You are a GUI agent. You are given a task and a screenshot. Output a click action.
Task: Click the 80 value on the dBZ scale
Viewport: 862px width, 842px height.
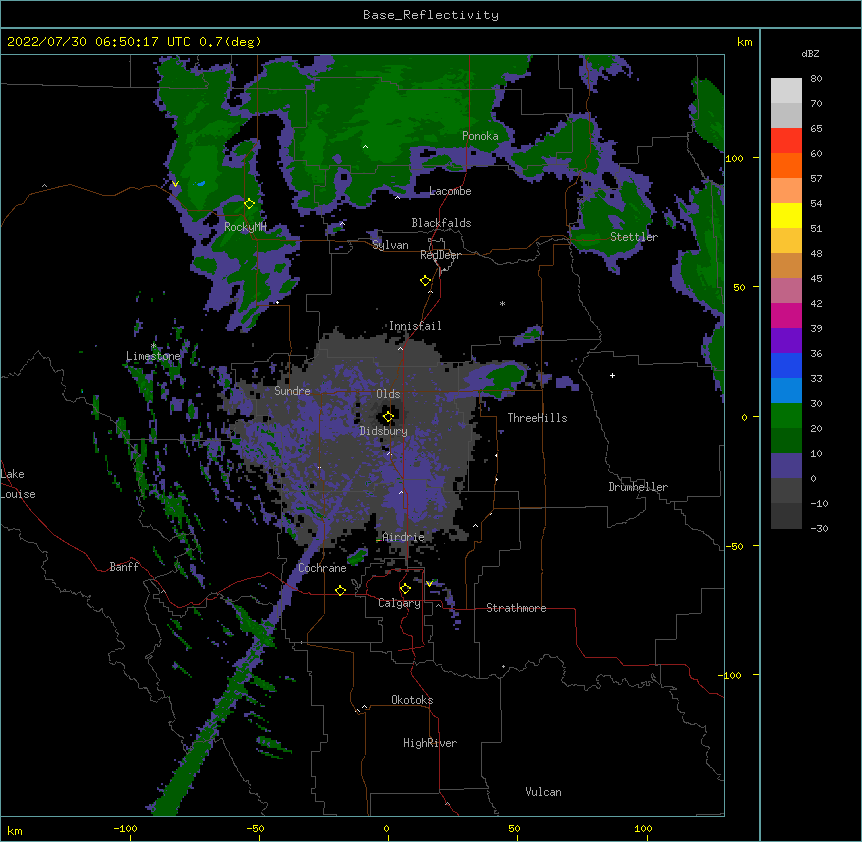(x=816, y=79)
